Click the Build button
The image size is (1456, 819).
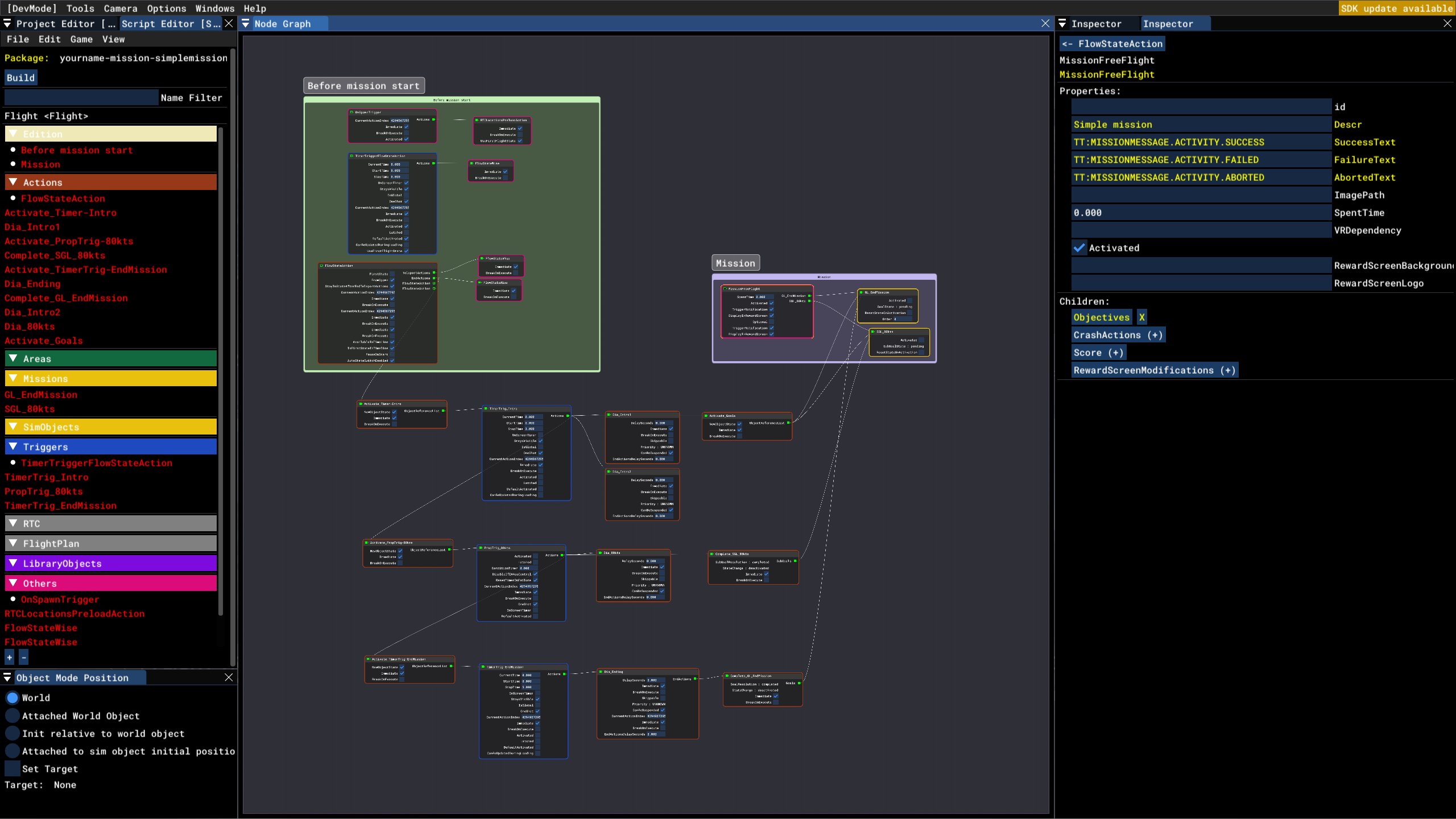point(20,78)
